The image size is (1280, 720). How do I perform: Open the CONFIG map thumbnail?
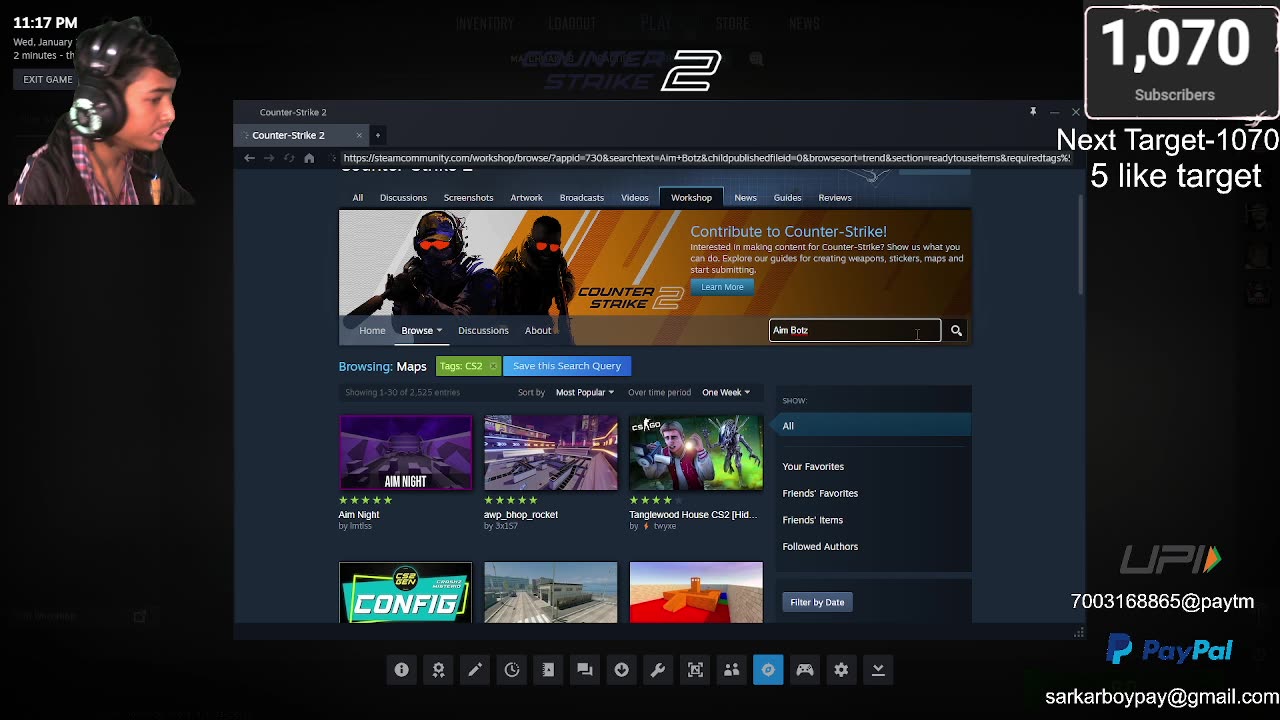[x=405, y=592]
